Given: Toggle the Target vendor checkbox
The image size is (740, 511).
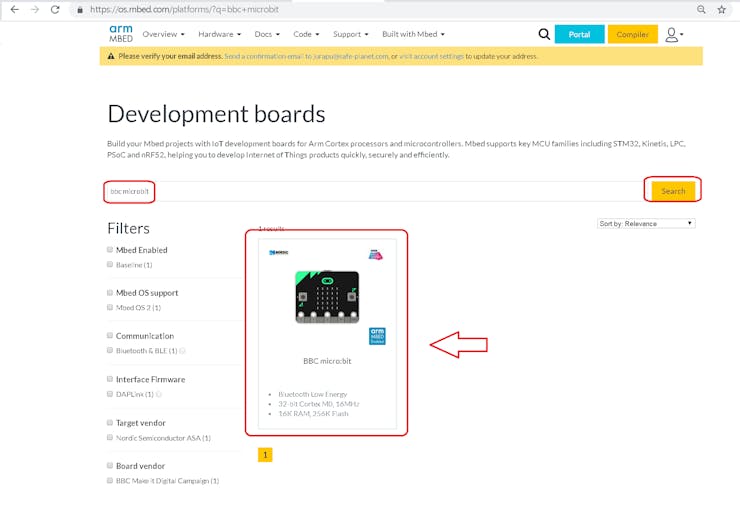Looking at the screenshot, I should (110, 423).
